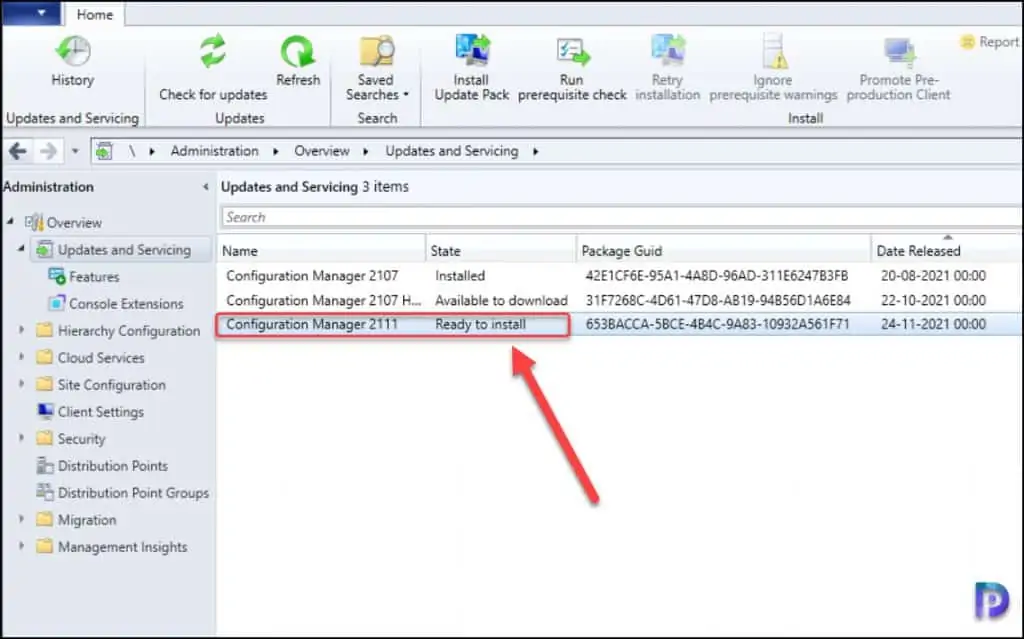Click the Check for updates icon
1024x639 pixels.
[213, 52]
